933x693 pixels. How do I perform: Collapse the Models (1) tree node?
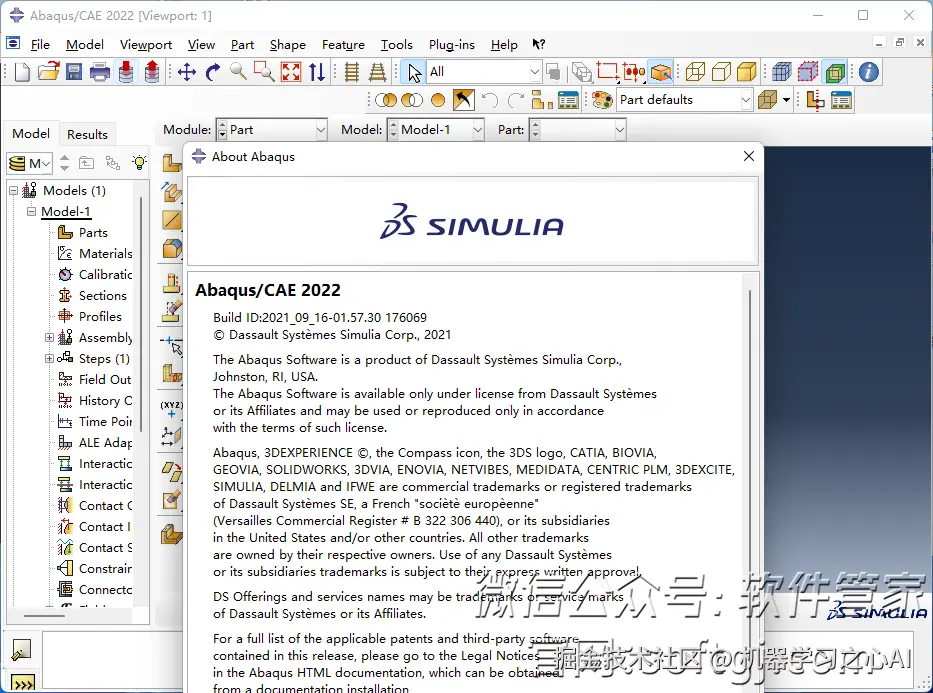pyautogui.click(x=13, y=190)
